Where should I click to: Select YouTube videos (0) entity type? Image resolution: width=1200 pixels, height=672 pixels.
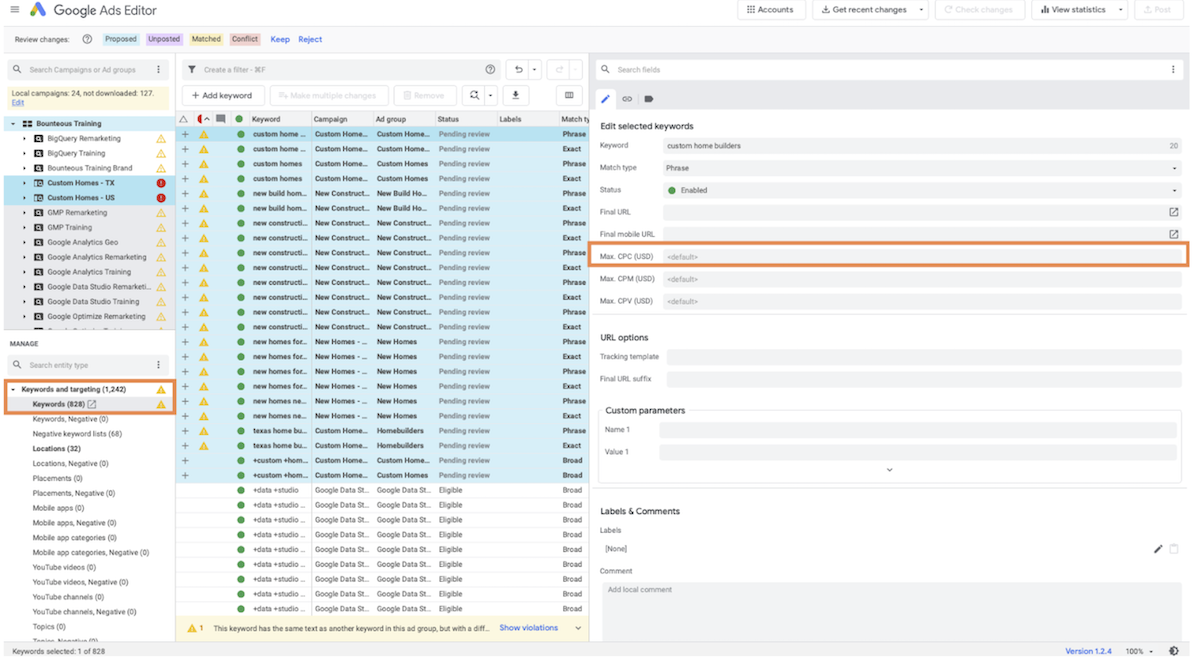[64, 567]
